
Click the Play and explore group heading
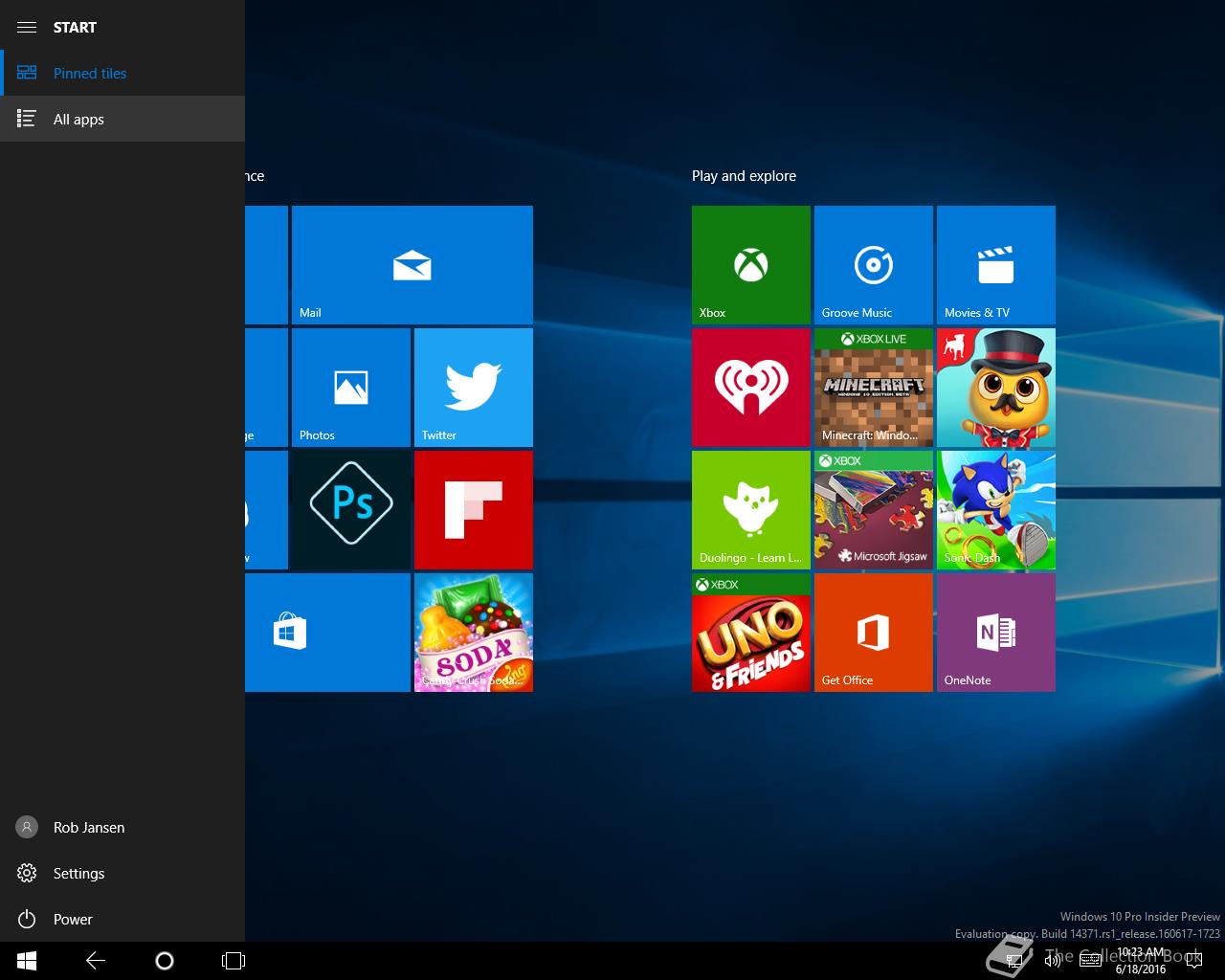(x=744, y=176)
